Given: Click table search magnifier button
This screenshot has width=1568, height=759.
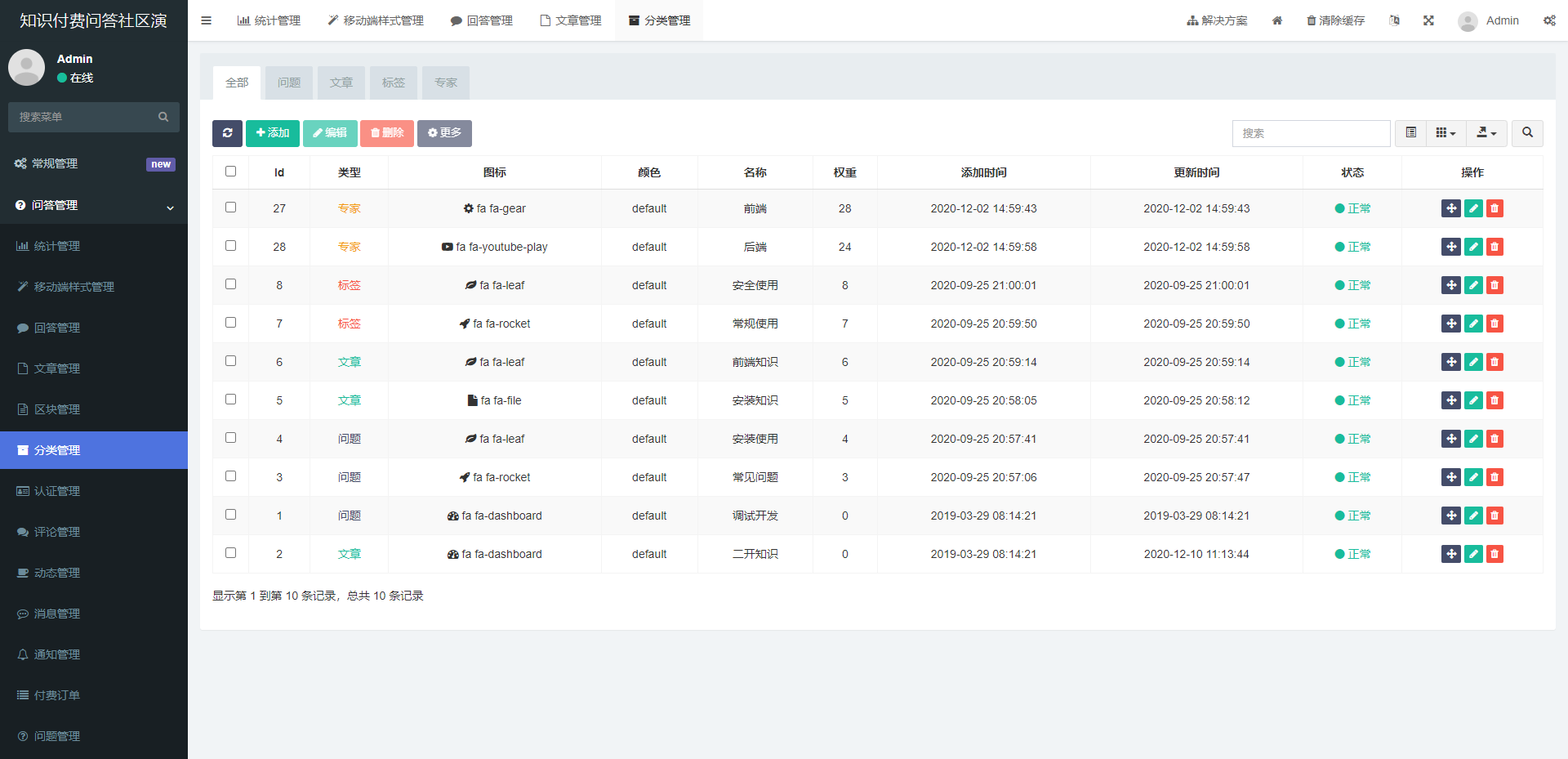Looking at the screenshot, I should (1527, 133).
